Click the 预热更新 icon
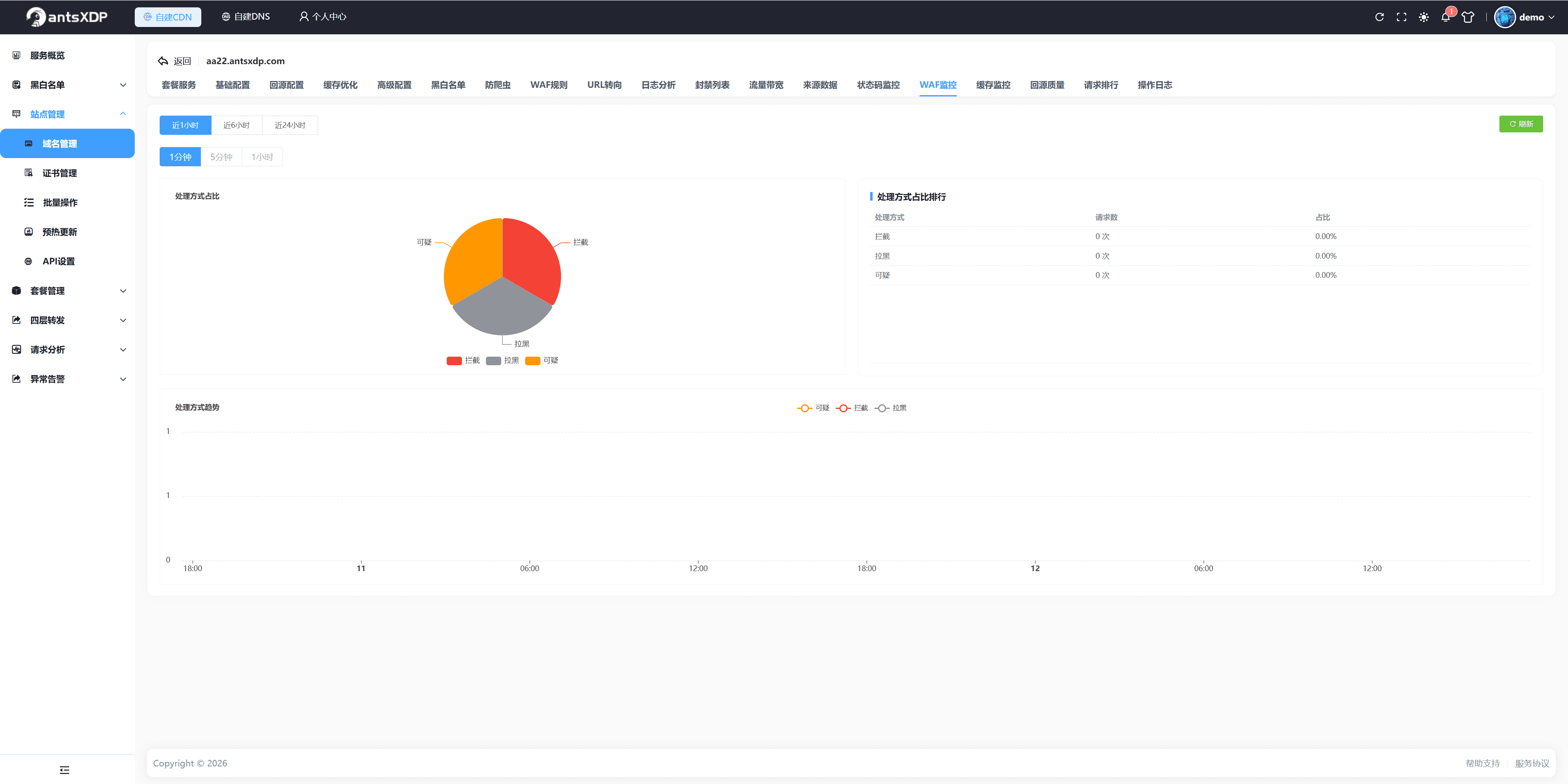Screen dimensions: 1568x784 (29, 232)
